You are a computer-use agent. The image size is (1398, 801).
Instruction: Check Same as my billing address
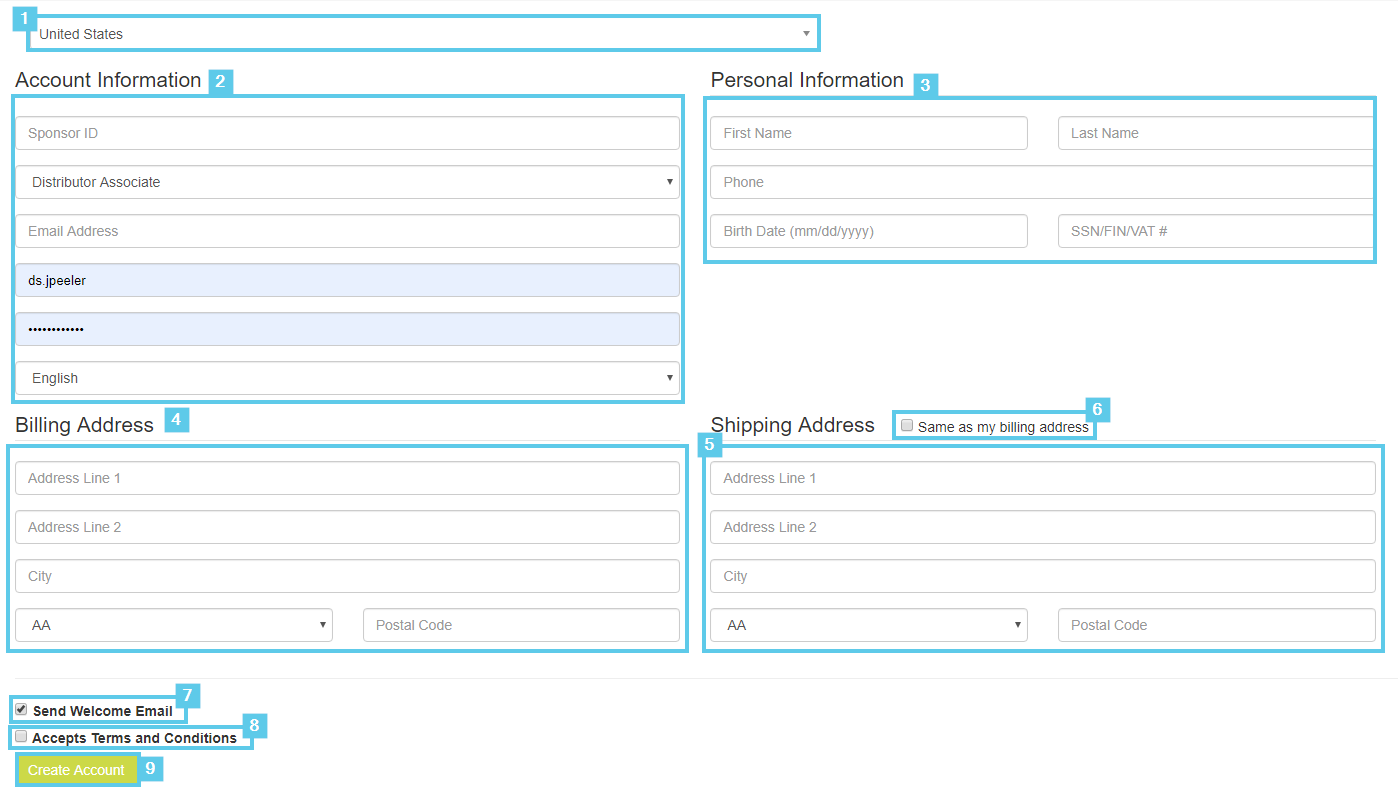click(x=907, y=426)
